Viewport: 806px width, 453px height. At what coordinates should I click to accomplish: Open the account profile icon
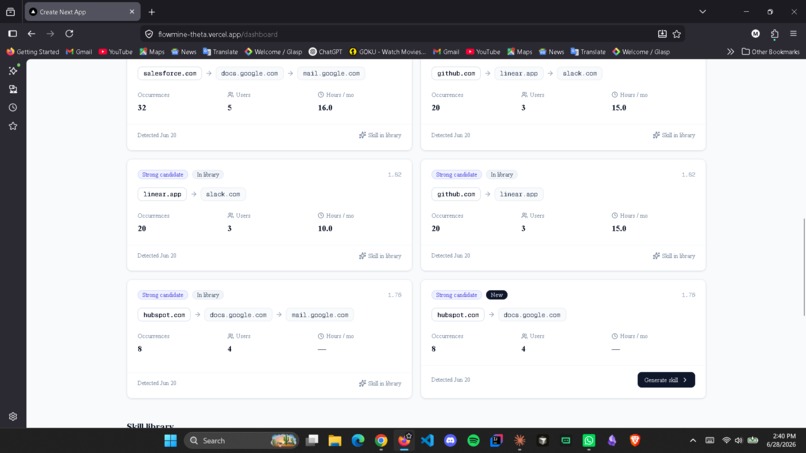click(755, 34)
